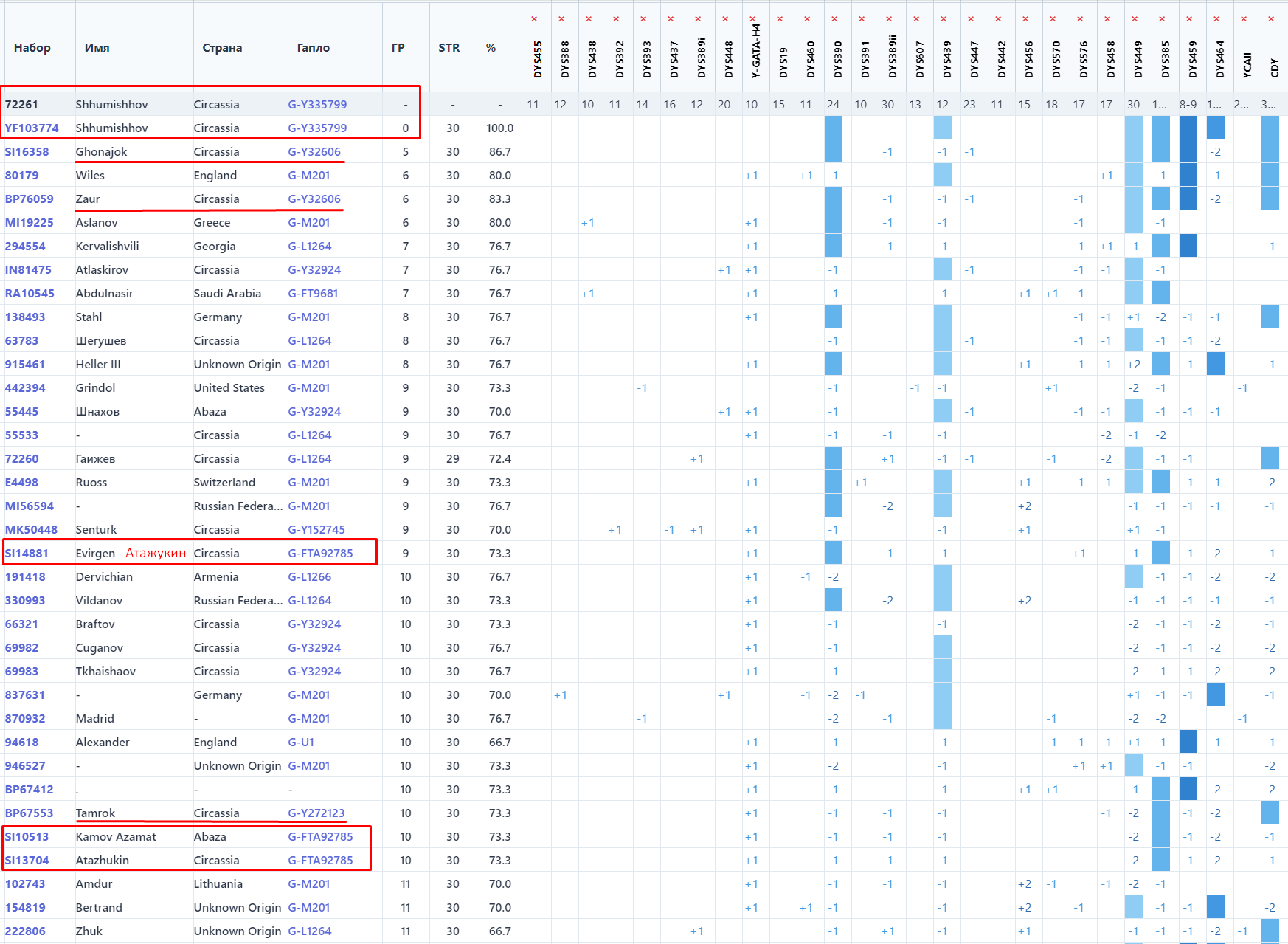Delete the DYS385 column using its X

(1162, 19)
